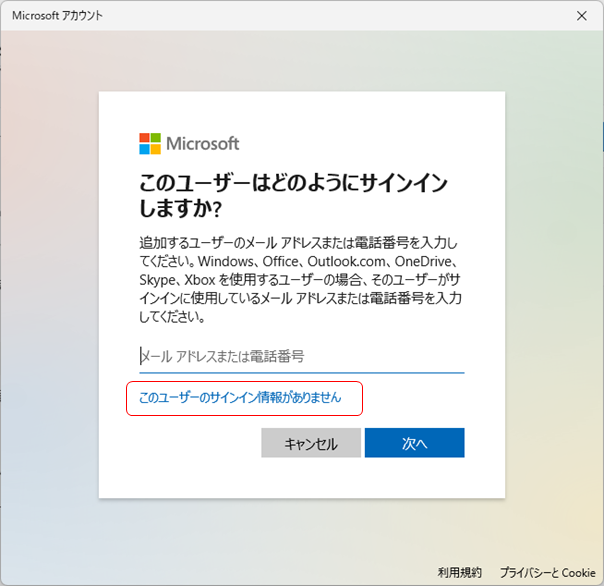Screen dimensions: 604x586
Task: Open the 利用規約 link
Action: [459, 572]
